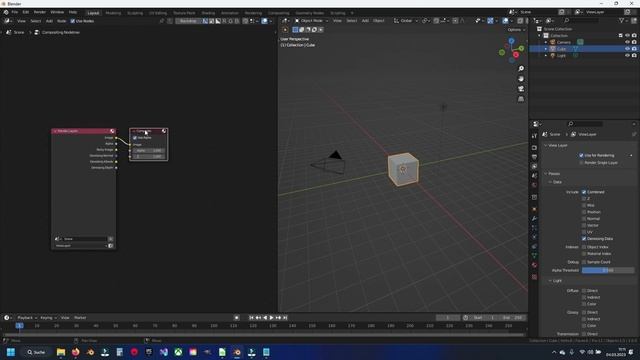Click the Light object icon in outliner
640x360 pixels.
(x=553, y=56)
